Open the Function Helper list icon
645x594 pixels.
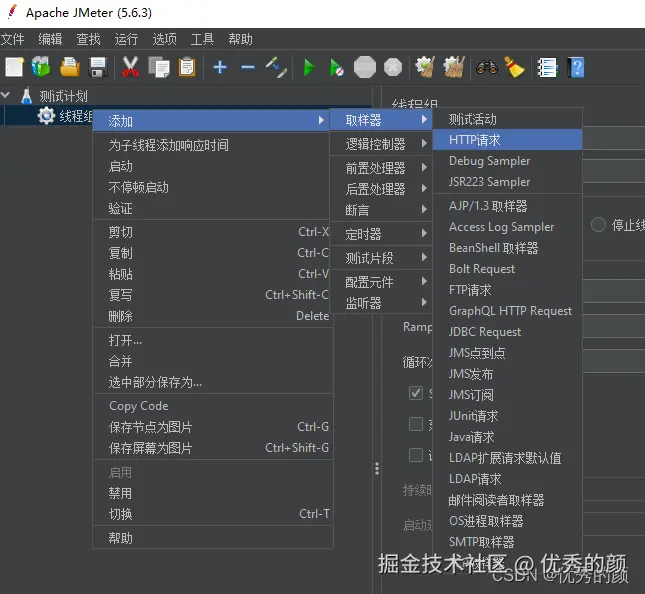548,67
